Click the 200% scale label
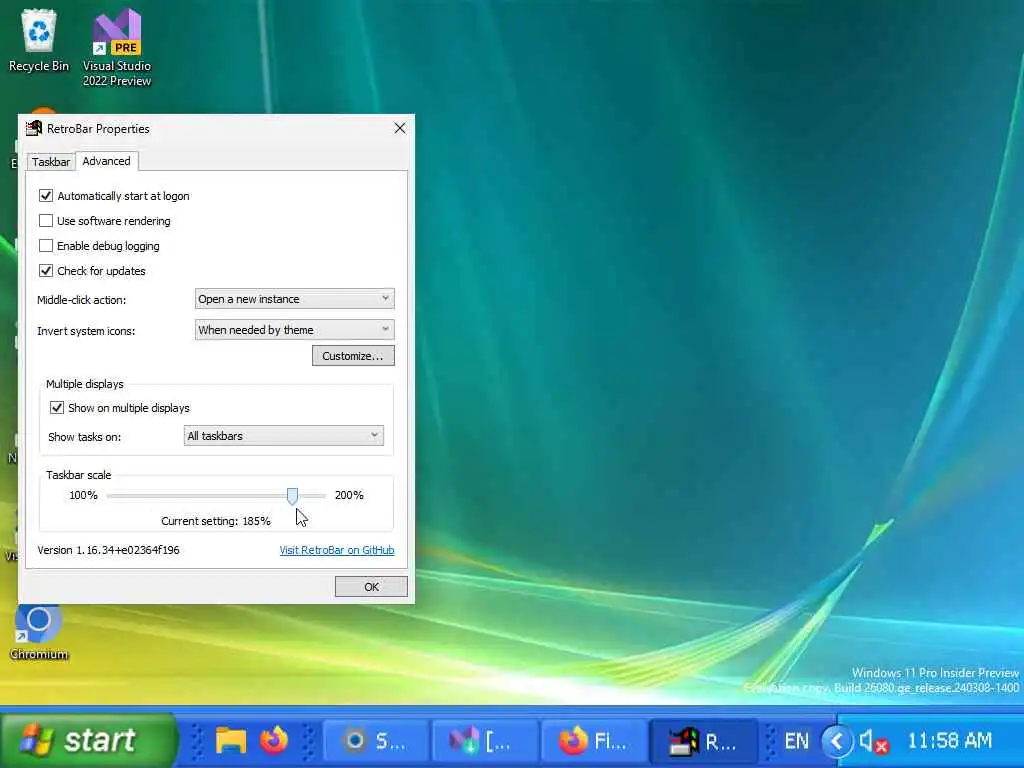This screenshot has width=1024, height=768. coord(349,495)
